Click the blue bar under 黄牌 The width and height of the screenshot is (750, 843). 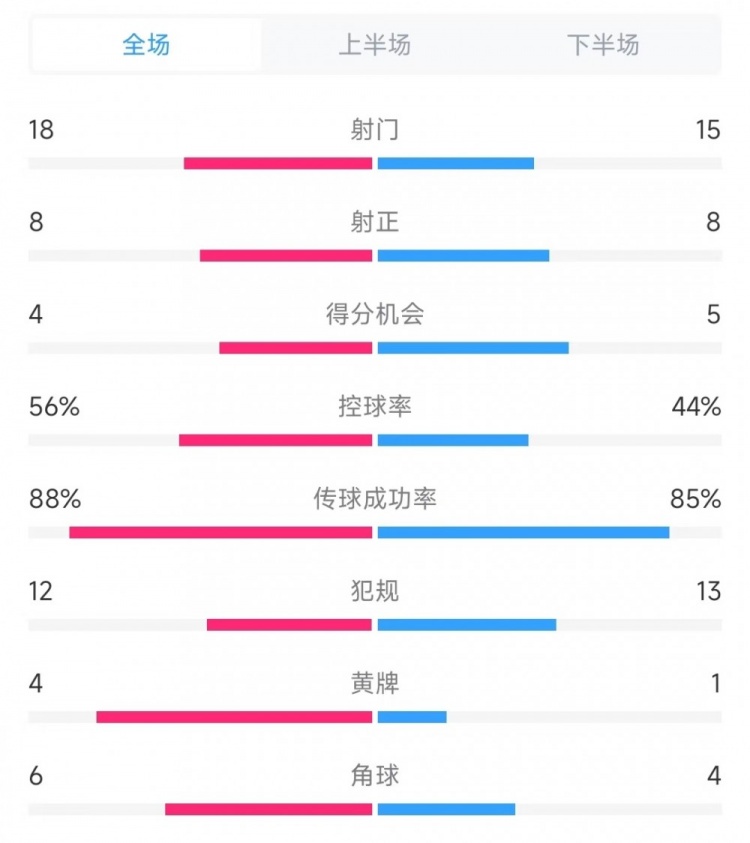[x=412, y=717]
